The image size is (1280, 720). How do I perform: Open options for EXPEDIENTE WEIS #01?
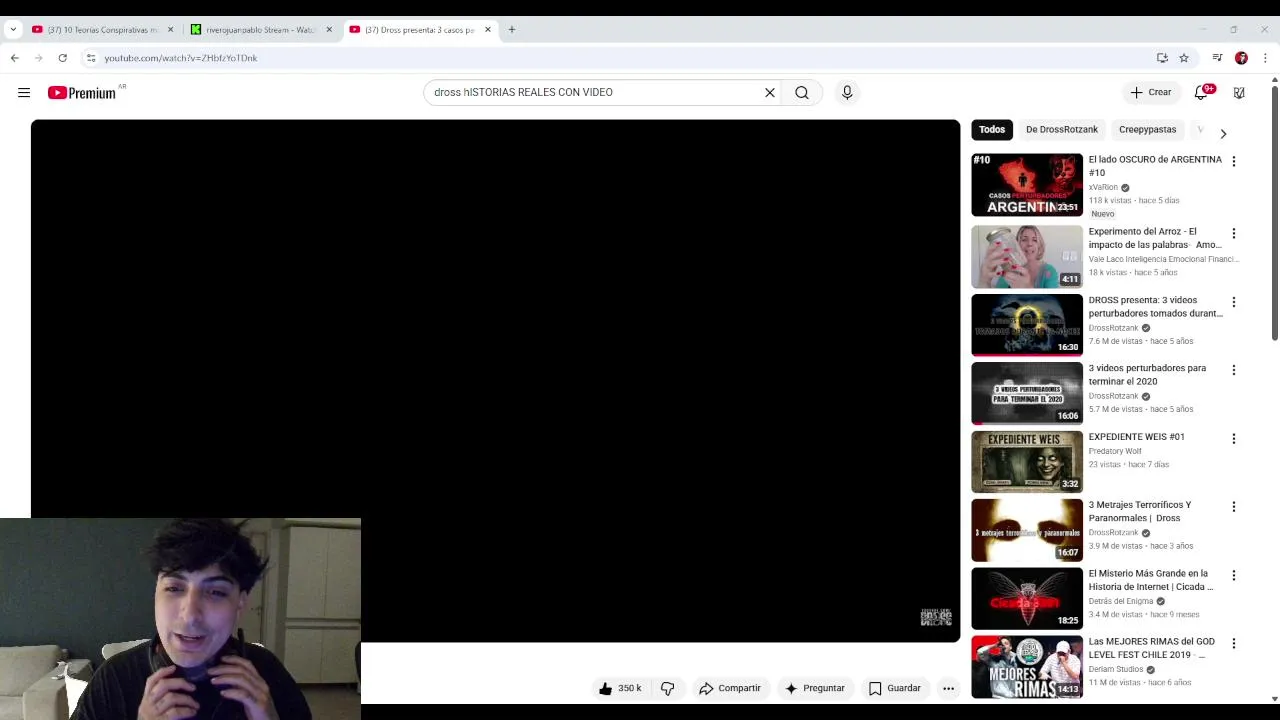(x=1234, y=439)
